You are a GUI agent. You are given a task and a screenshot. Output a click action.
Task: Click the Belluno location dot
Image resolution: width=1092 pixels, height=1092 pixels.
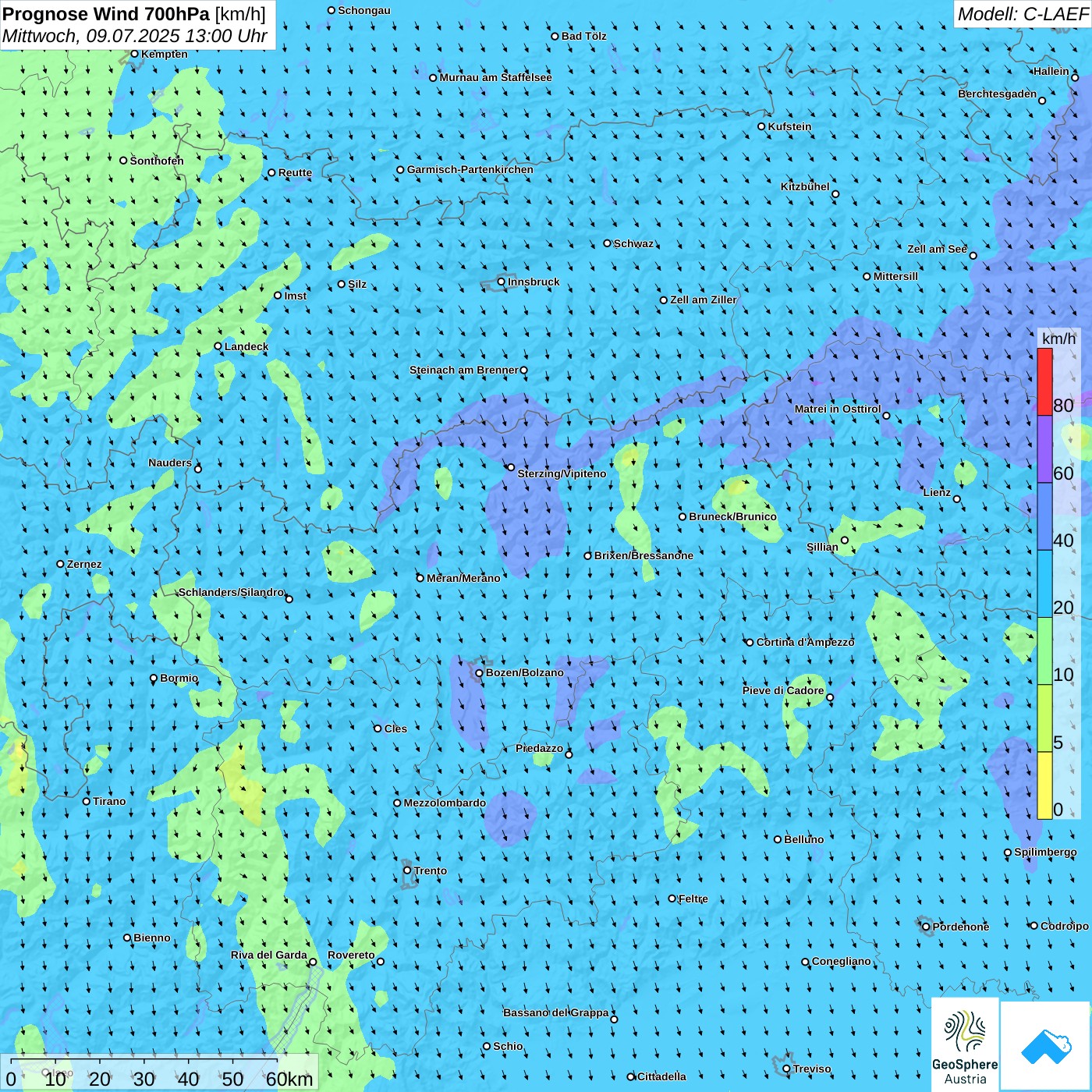(x=778, y=839)
